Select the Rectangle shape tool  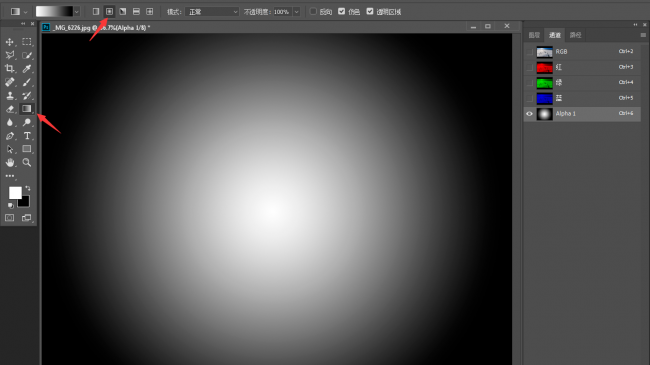click(27, 149)
